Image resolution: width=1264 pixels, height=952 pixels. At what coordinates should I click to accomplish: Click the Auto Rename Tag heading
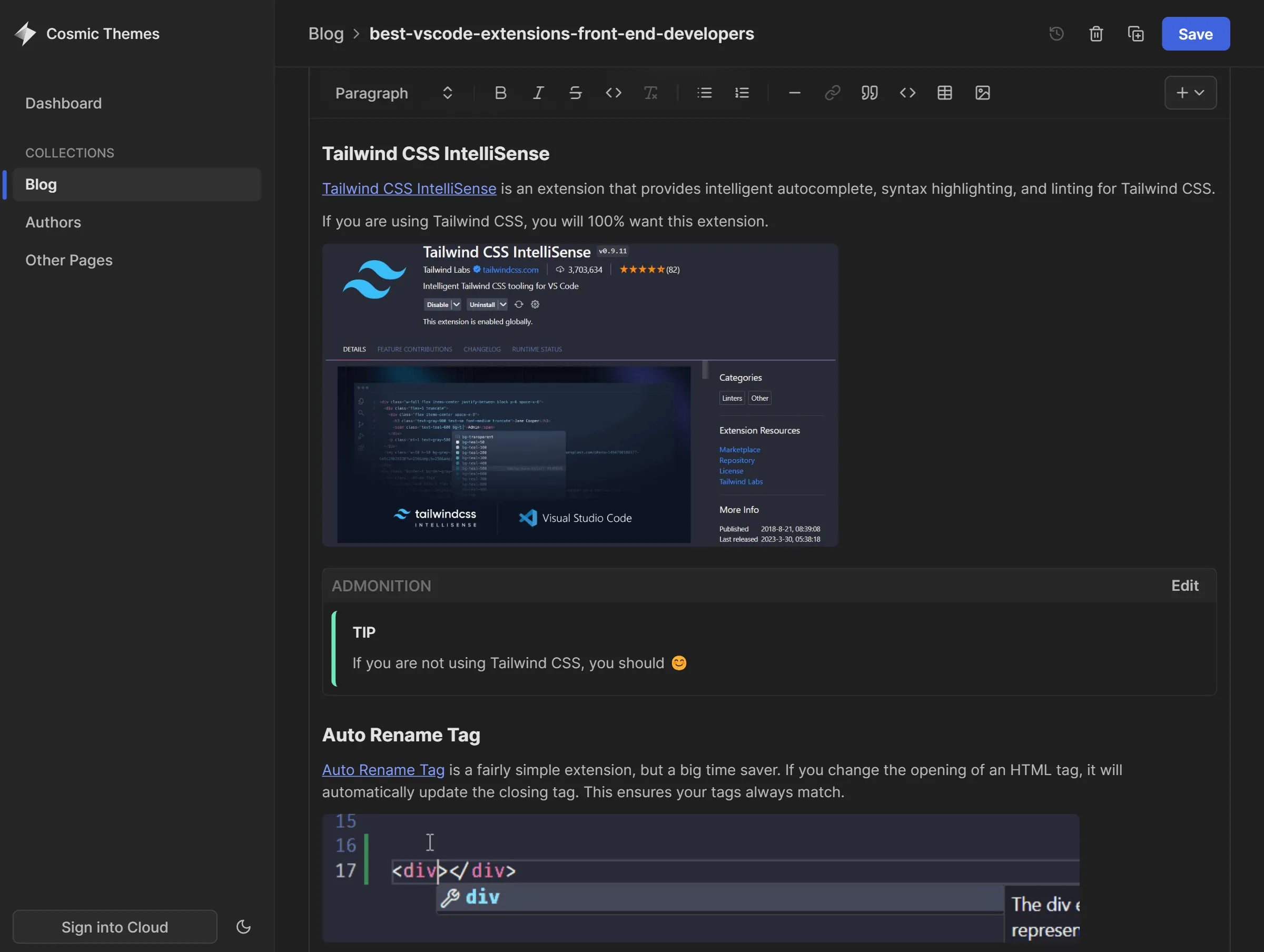401,735
